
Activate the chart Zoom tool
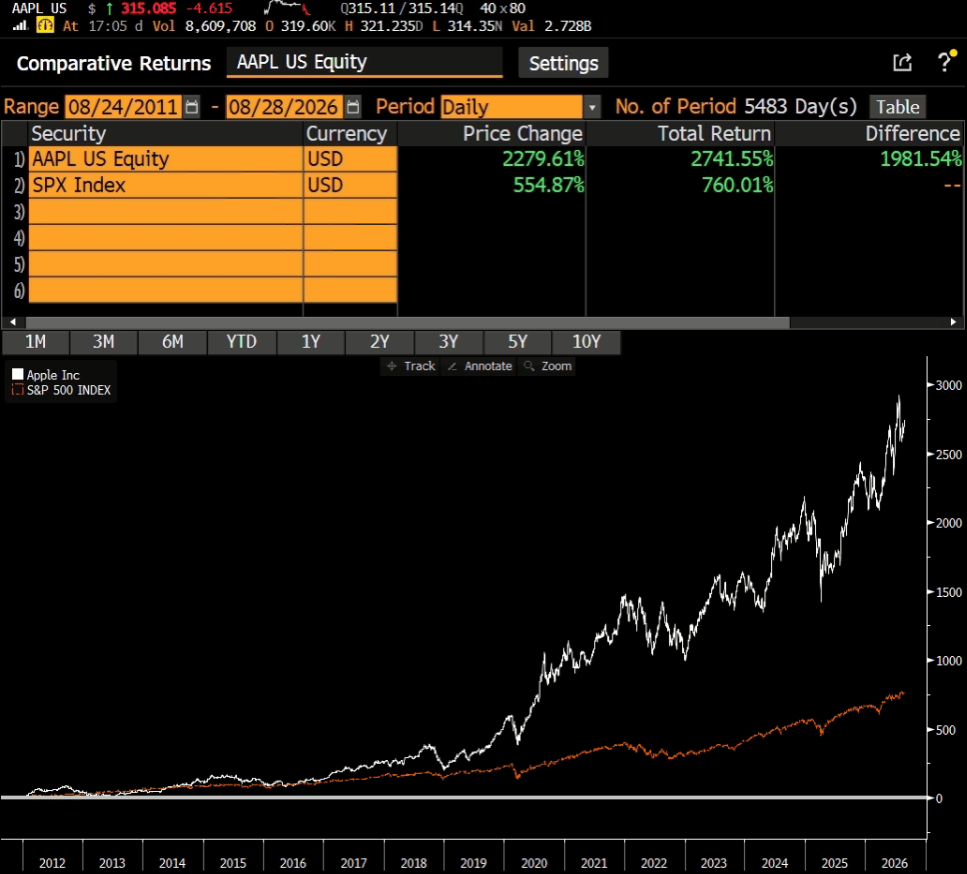point(548,366)
